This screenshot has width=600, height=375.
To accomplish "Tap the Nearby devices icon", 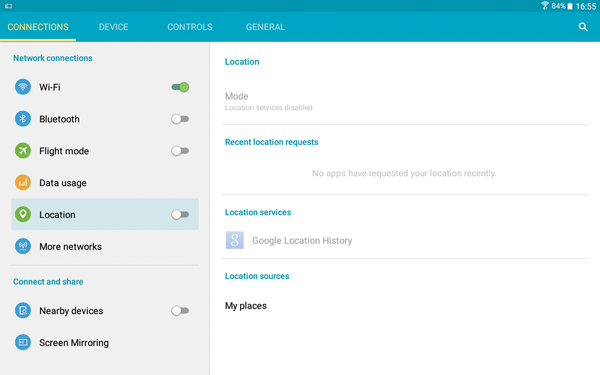I will [23, 310].
